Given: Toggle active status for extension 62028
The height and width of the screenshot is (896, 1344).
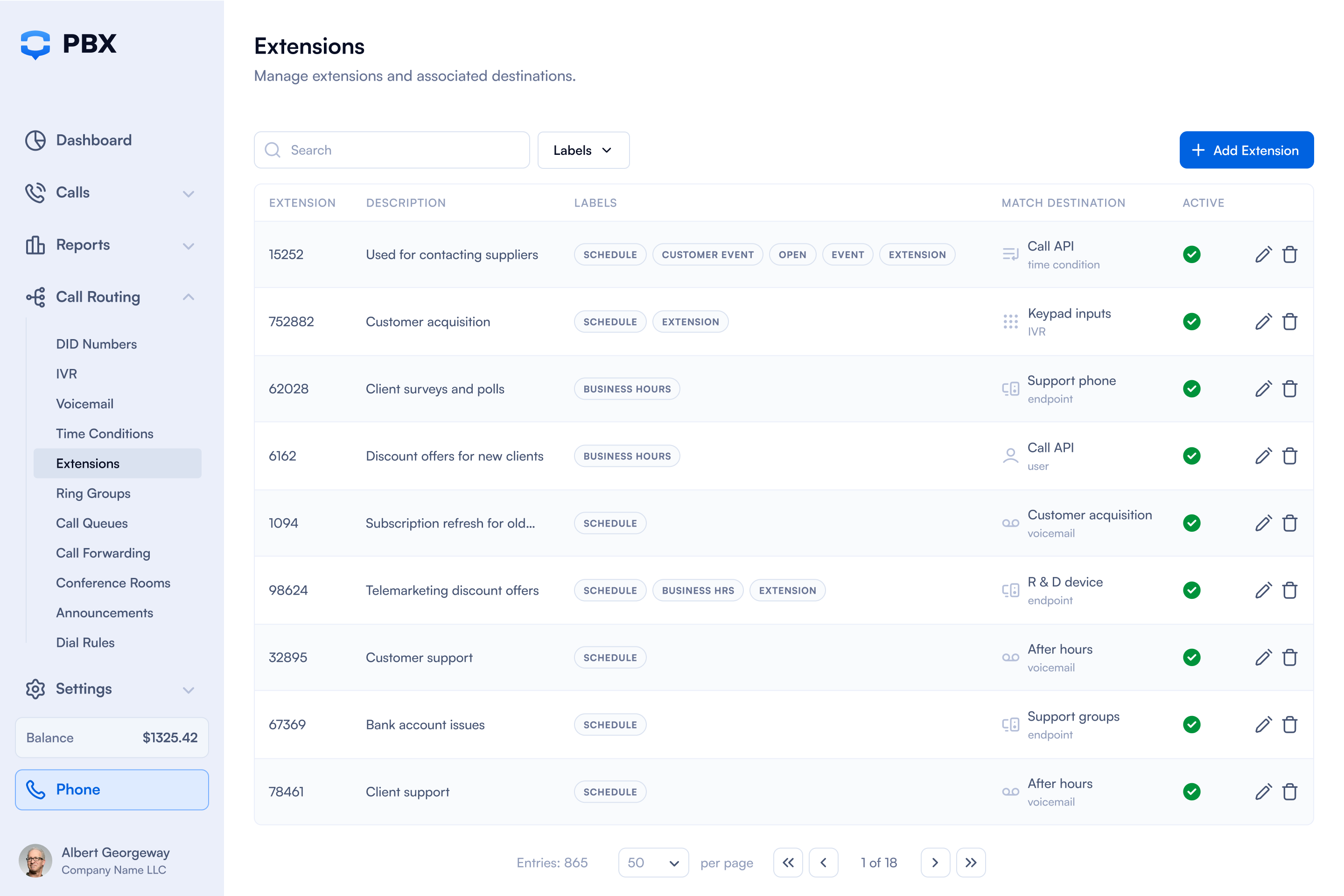Looking at the screenshot, I should click(x=1191, y=389).
